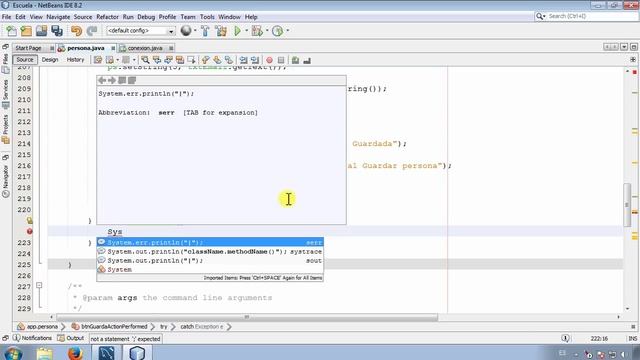
Task: Click the Find Selection magnifier icon
Action: pyautogui.click(x=145, y=60)
